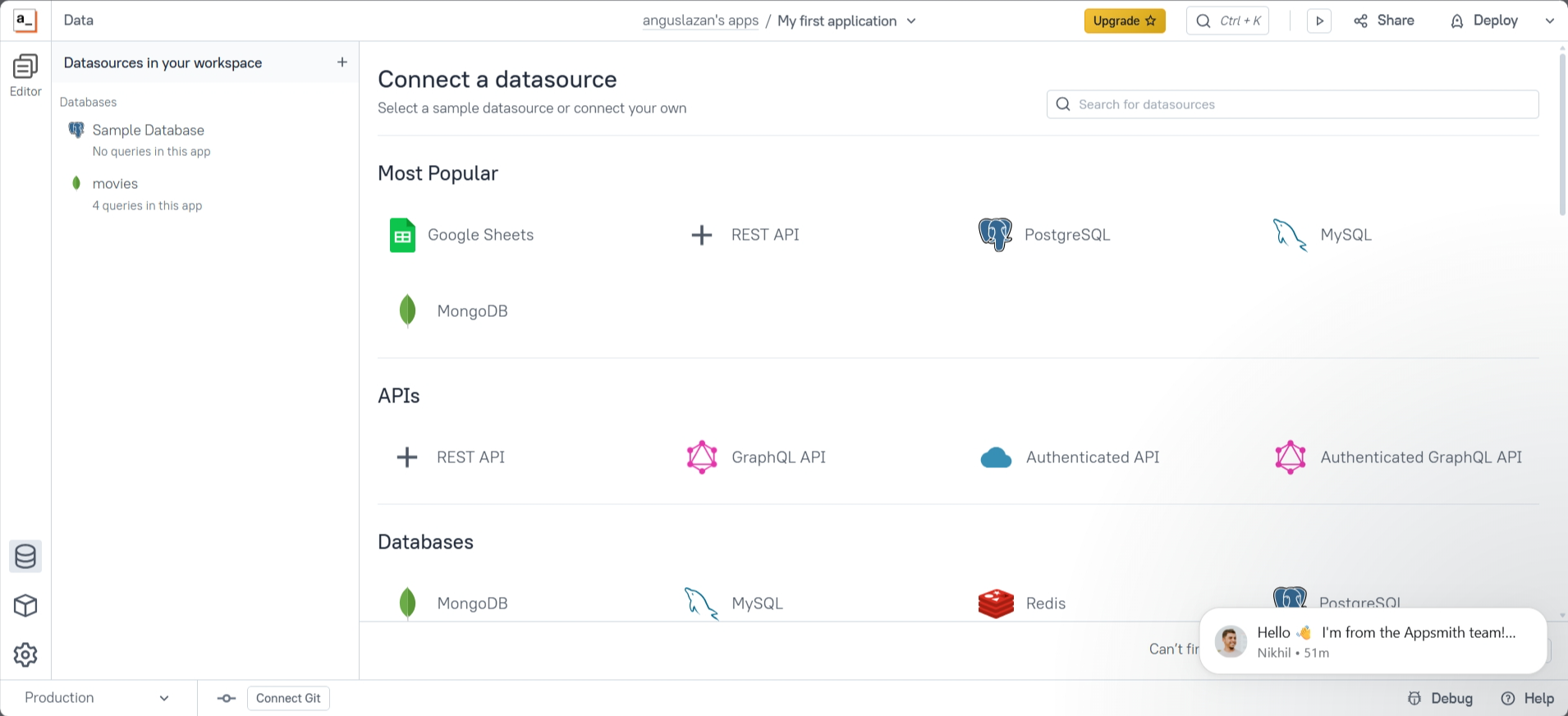Click the preview play button

[x=1319, y=21]
